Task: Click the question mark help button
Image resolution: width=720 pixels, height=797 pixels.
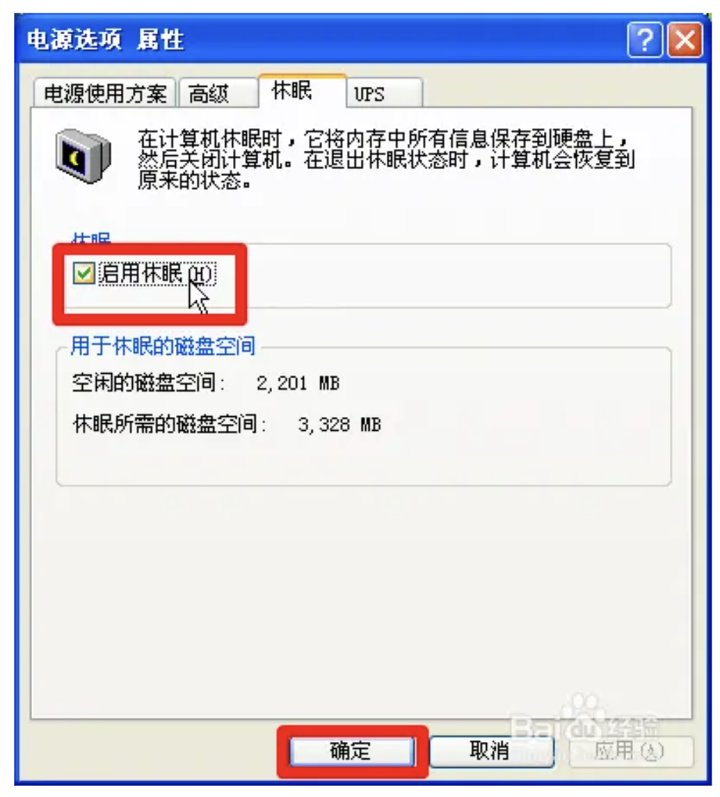Action: (644, 40)
